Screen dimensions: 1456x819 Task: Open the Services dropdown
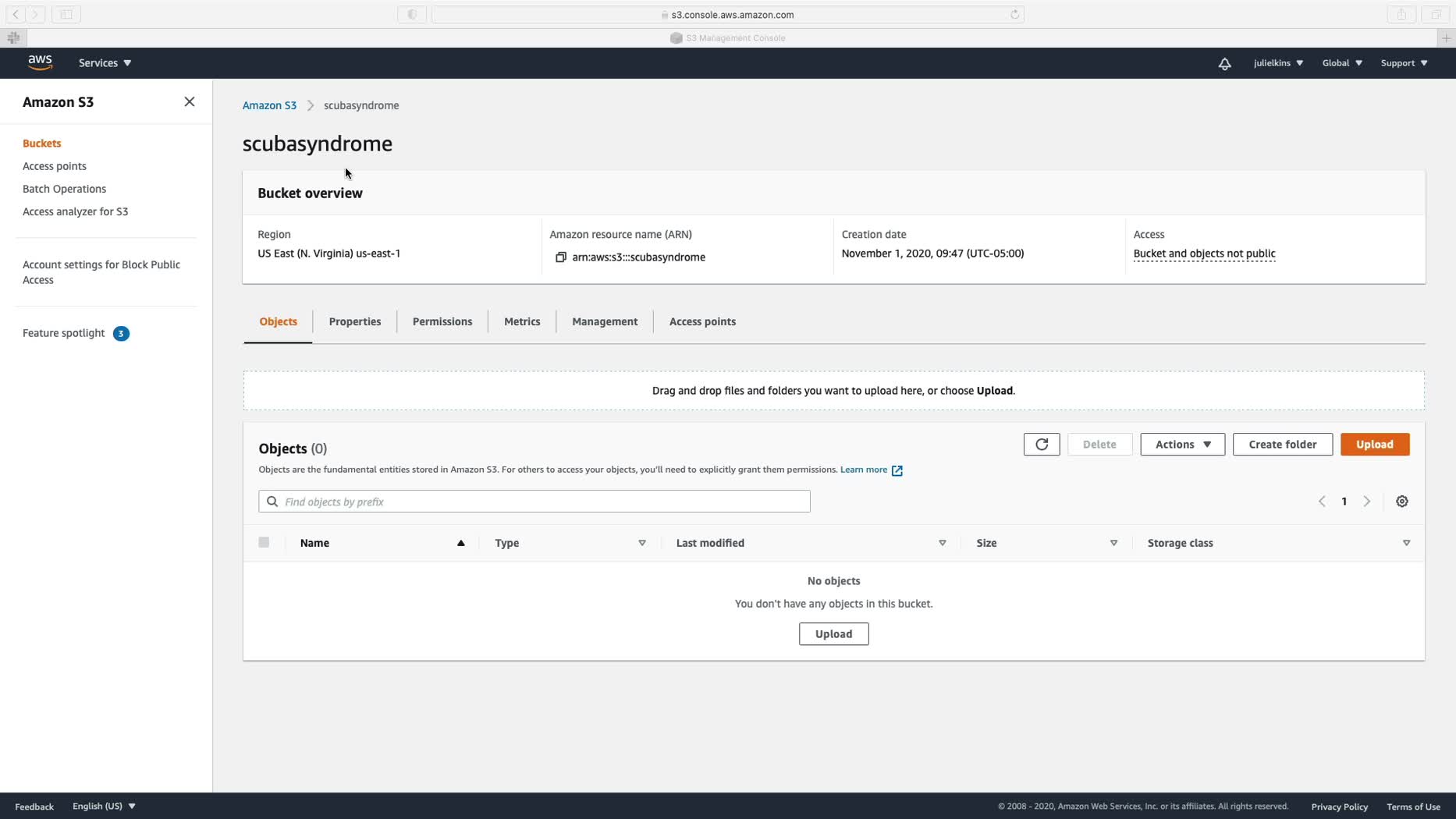pyautogui.click(x=105, y=63)
